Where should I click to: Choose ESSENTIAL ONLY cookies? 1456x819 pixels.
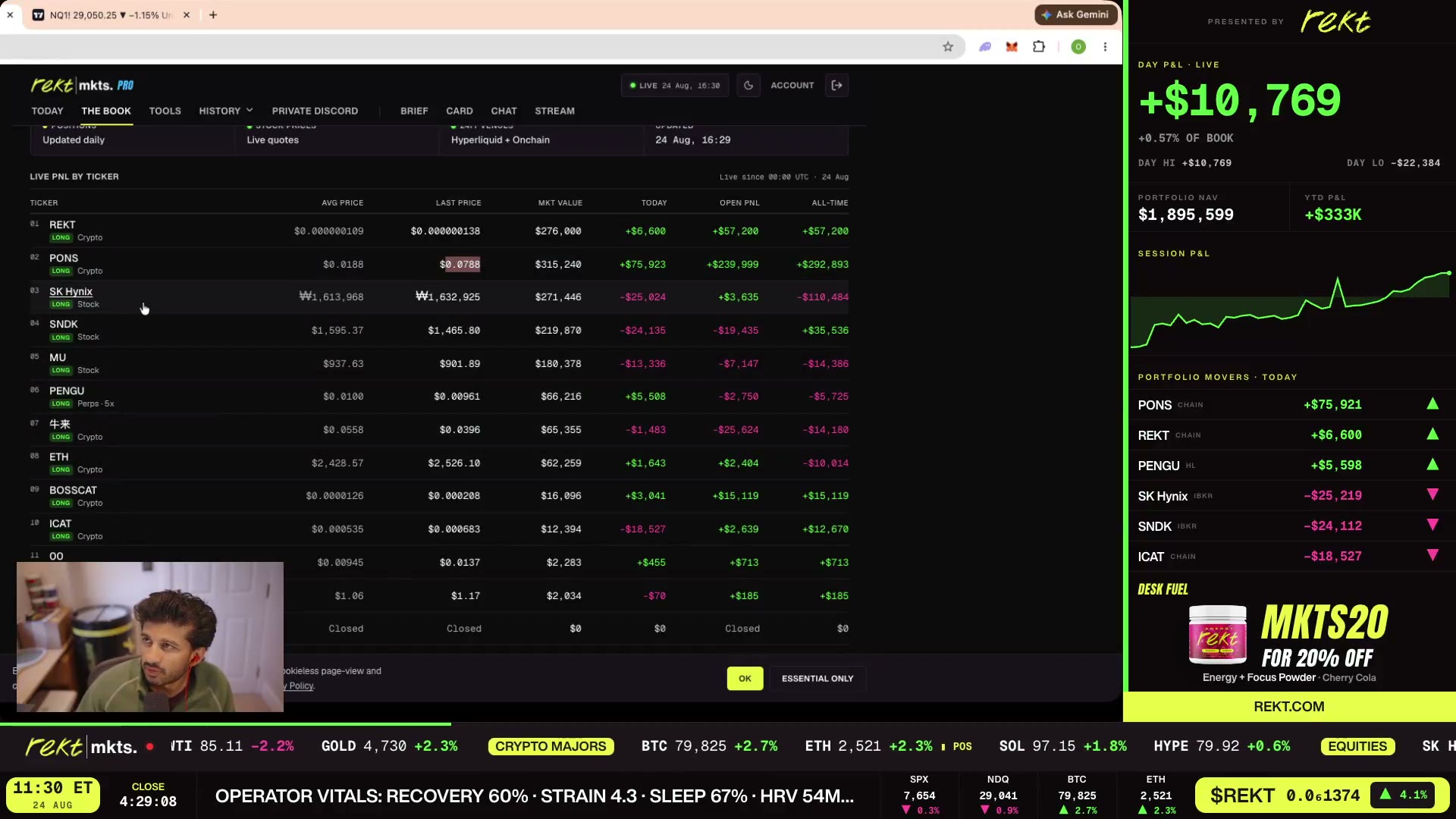[817, 679]
